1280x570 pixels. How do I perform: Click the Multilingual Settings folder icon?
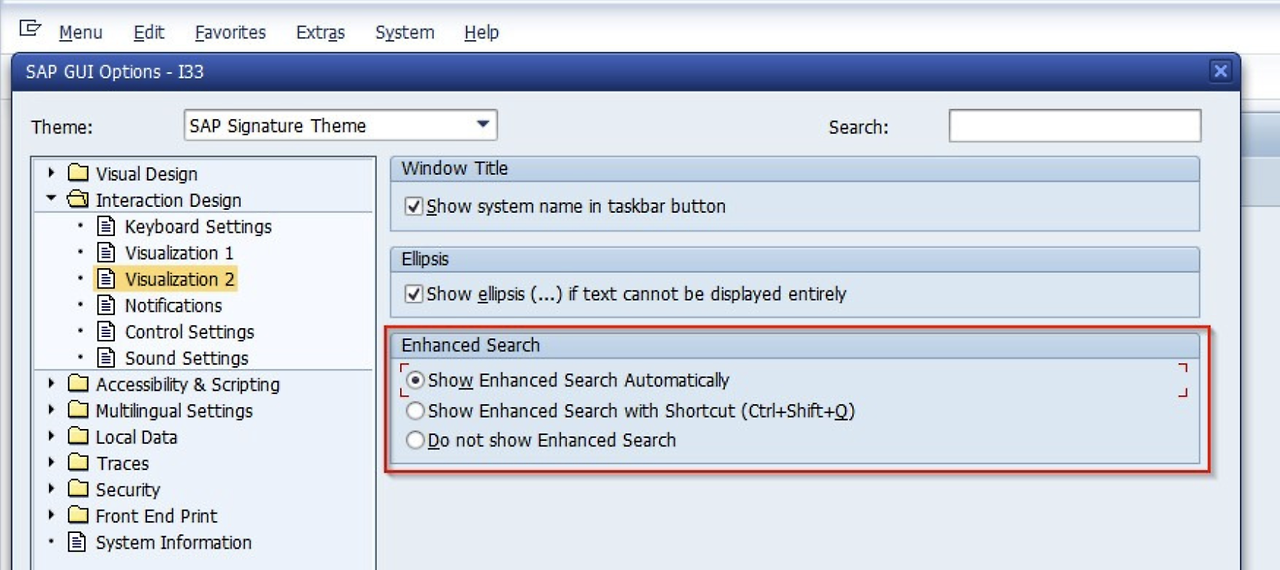point(78,410)
